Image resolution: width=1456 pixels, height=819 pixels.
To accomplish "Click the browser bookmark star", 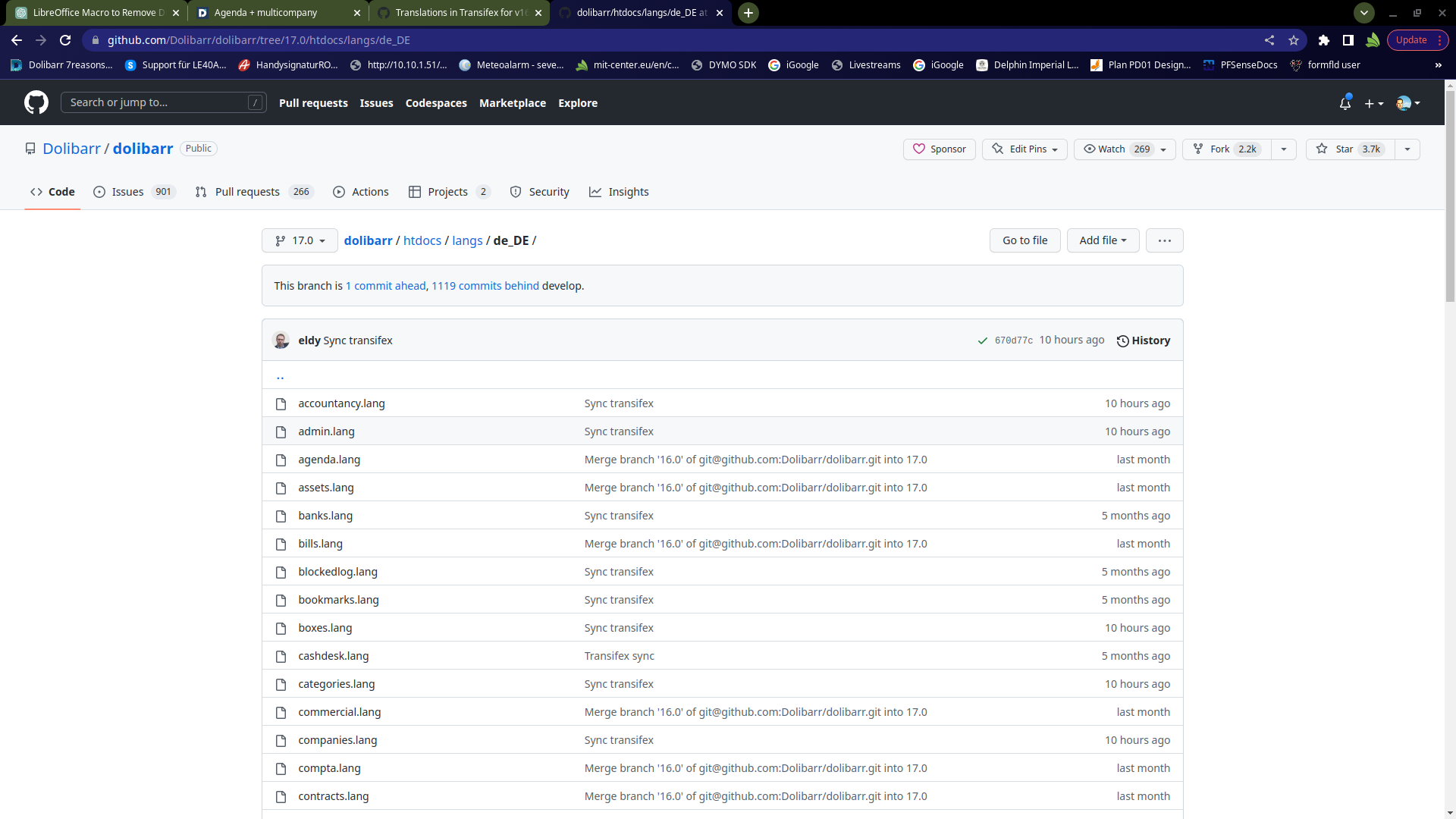I will pyautogui.click(x=1294, y=40).
